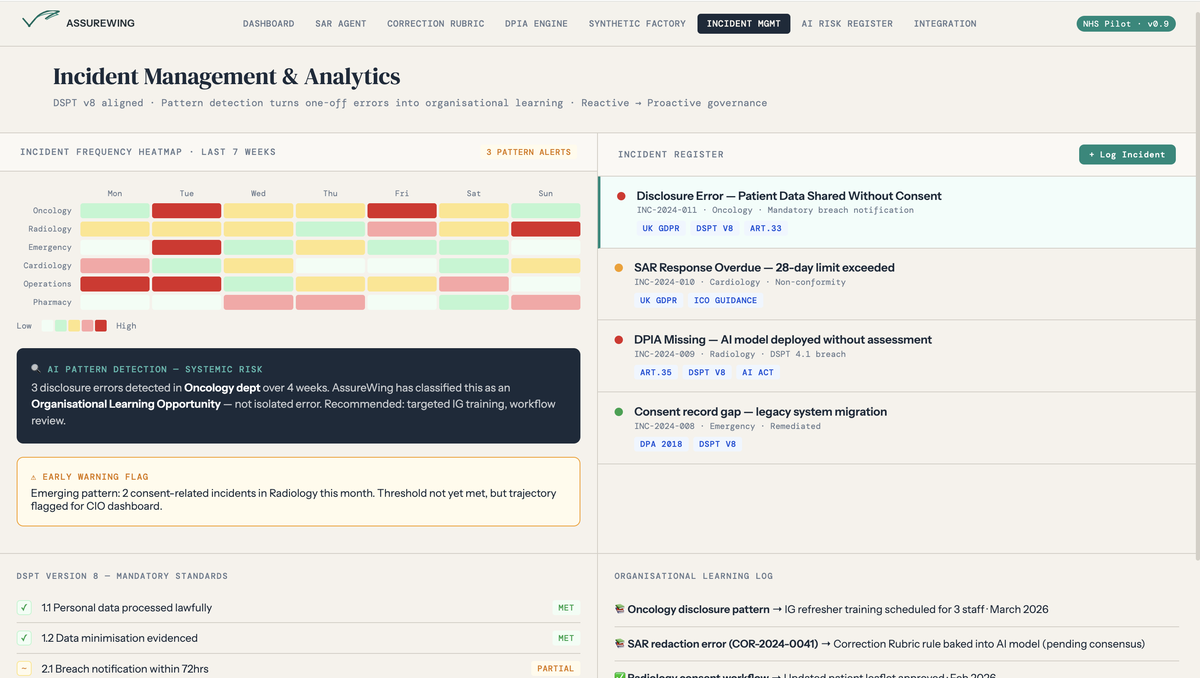Click the 'INC-2024-011' incident reference text
The height and width of the screenshot is (678, 1200).
tap(669, 210)
